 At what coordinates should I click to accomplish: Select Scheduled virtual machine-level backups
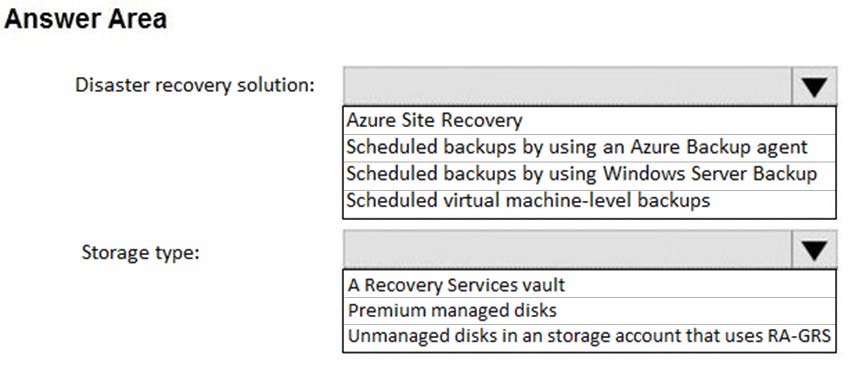(x=589, y=201)
